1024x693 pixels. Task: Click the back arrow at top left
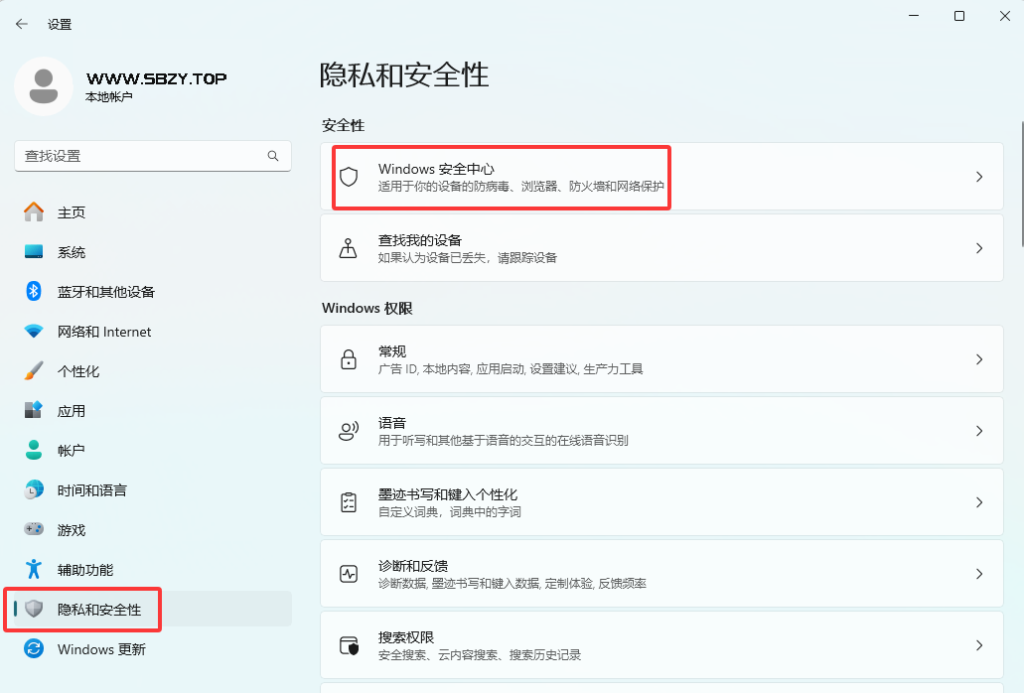(21, 23)
